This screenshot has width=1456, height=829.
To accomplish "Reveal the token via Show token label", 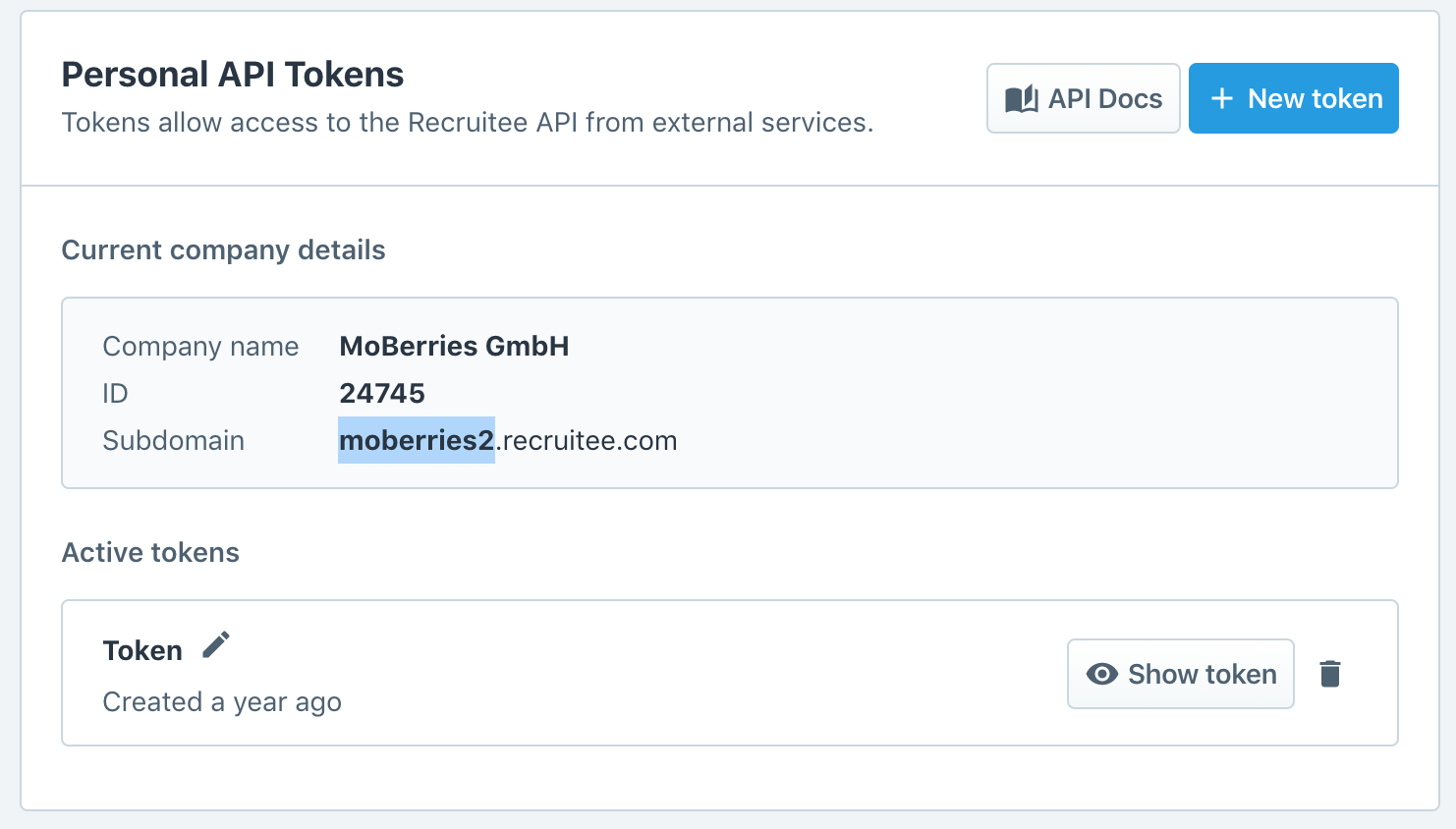I will tap(1203, 674).
